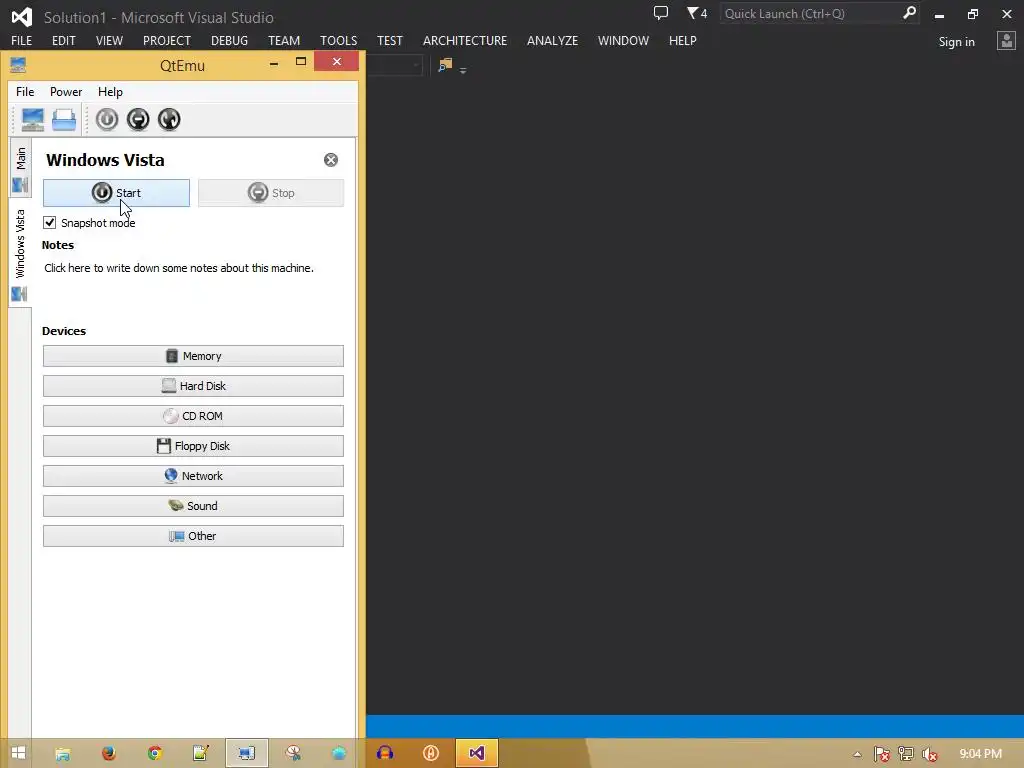
Task: Open the QtEmu Help menu
Action: [x=110, y=92]
